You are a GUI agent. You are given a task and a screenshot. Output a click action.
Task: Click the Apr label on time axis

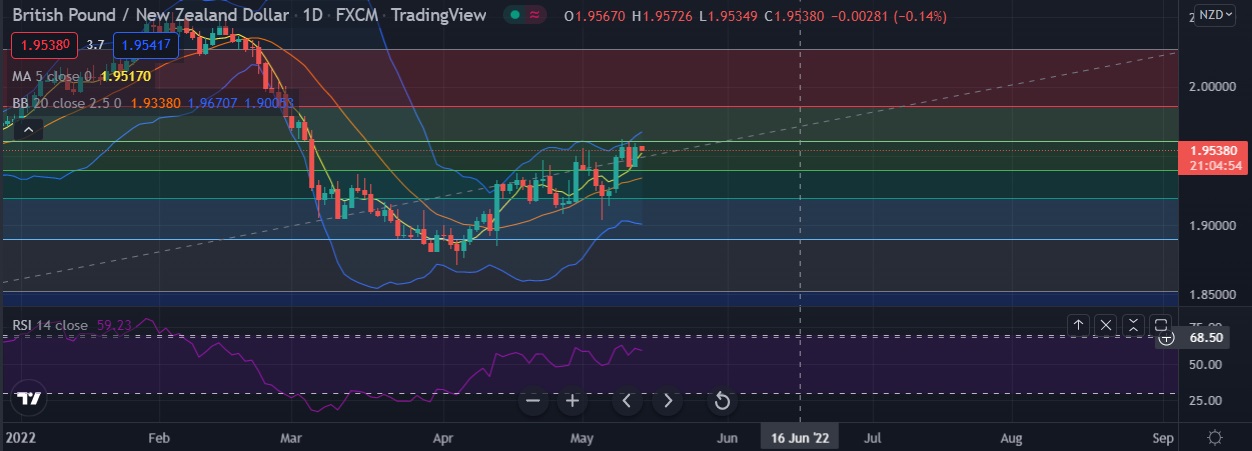444,438
